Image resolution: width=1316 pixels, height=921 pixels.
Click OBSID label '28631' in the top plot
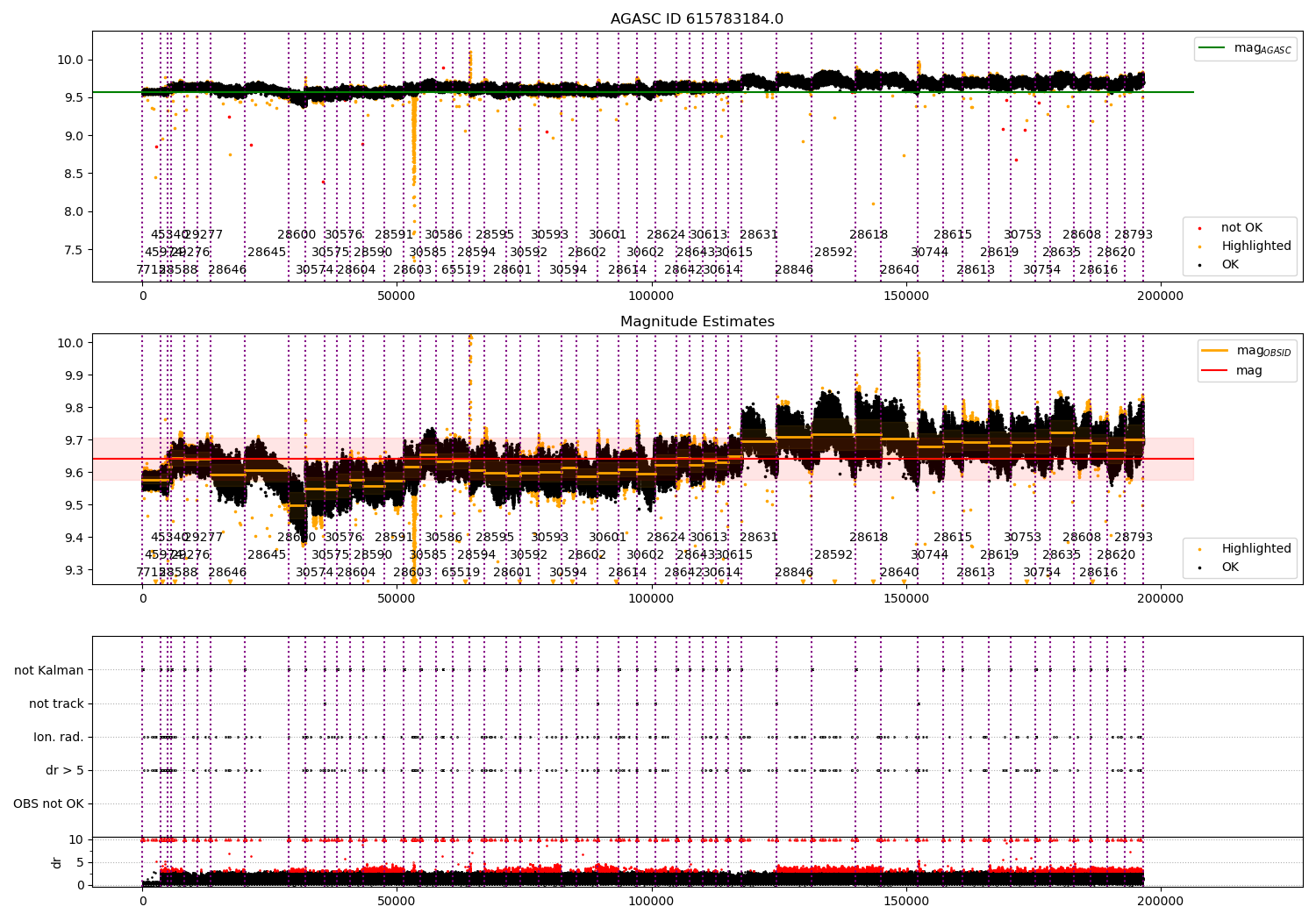759,235
